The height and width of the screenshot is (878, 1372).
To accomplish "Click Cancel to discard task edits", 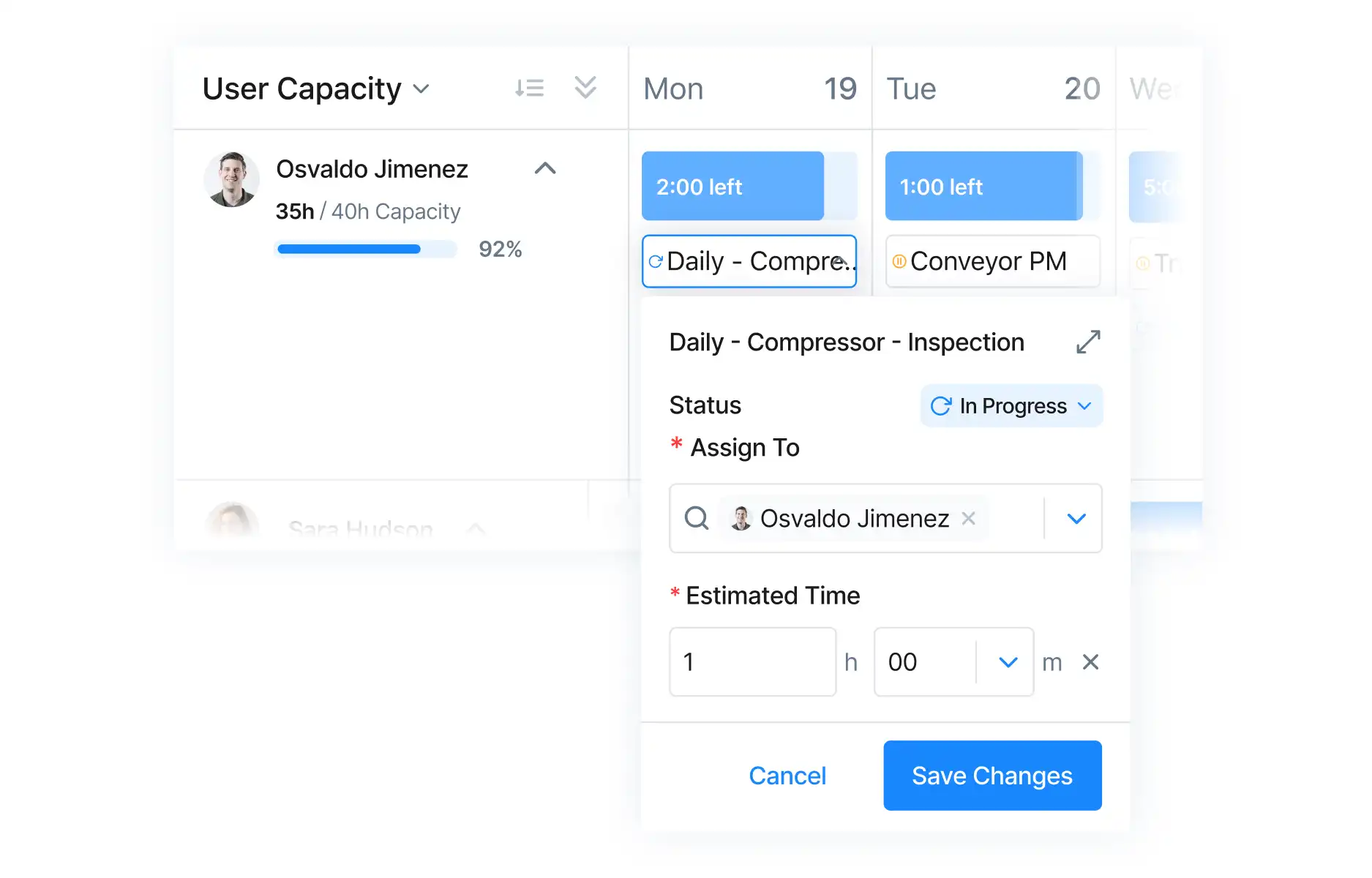I will click(787, 775).
